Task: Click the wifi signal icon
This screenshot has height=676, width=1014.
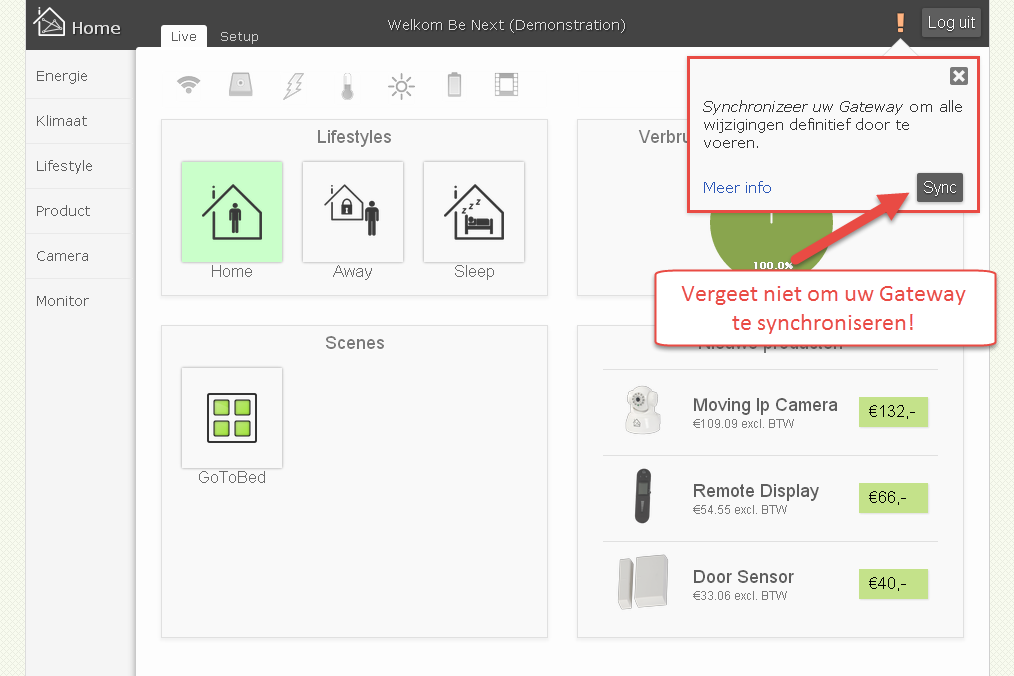Action: pos(188,85)
